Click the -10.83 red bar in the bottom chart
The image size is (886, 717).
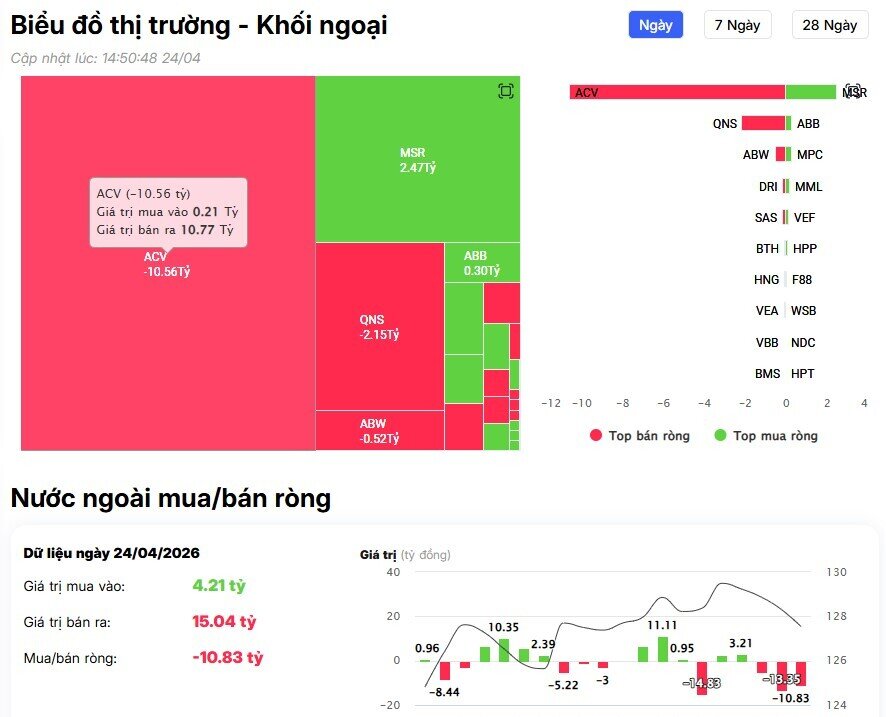(x=801, y=673)
